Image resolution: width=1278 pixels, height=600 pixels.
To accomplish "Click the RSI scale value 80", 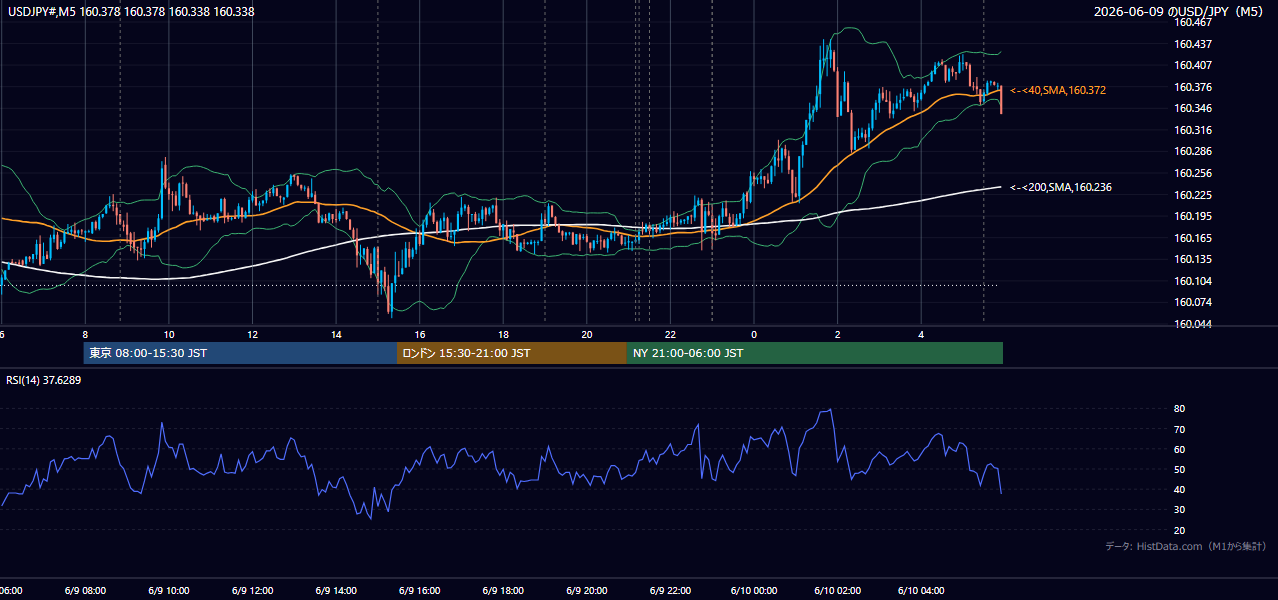I will click(x=1179, y=409).
